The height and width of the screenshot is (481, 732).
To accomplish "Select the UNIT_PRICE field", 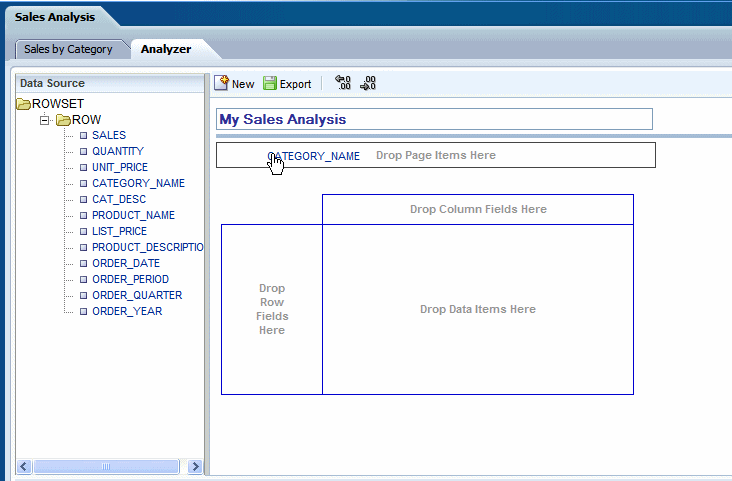I will click(120, 167).
